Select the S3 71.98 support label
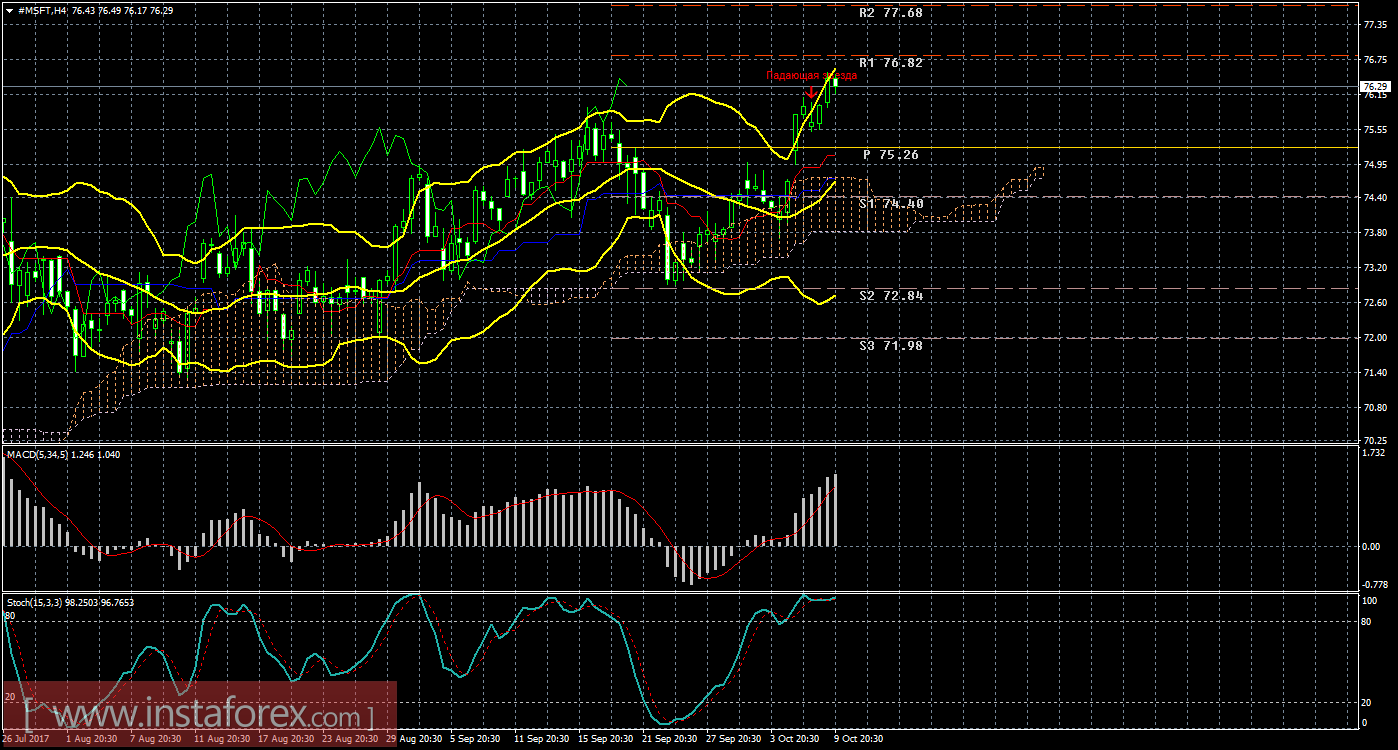 coord(890,345)
